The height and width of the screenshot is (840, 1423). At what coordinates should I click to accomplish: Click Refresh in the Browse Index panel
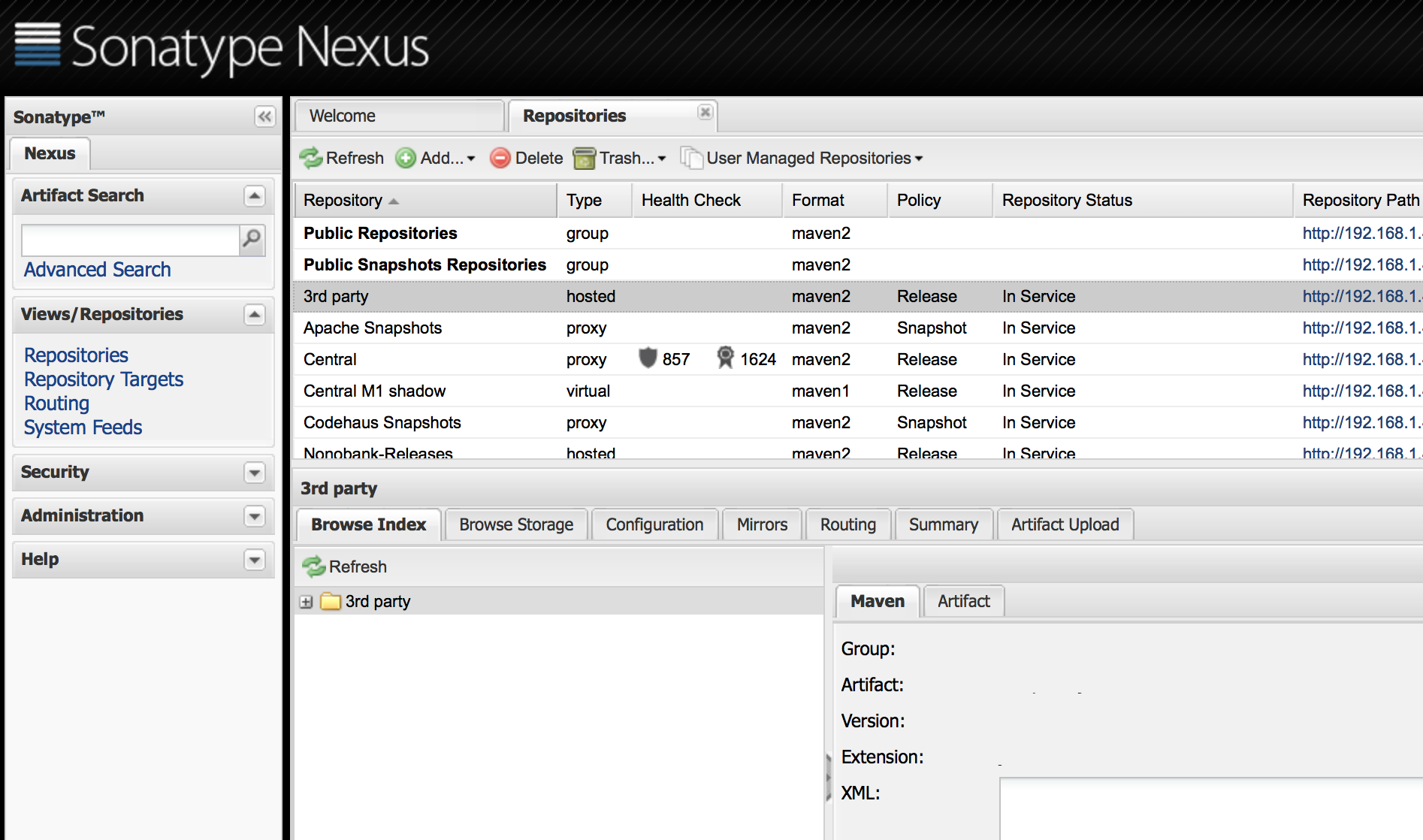[345, 567]
